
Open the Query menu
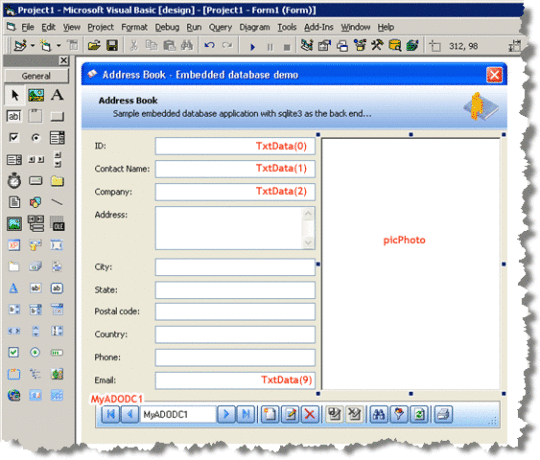tap(220, 27)
